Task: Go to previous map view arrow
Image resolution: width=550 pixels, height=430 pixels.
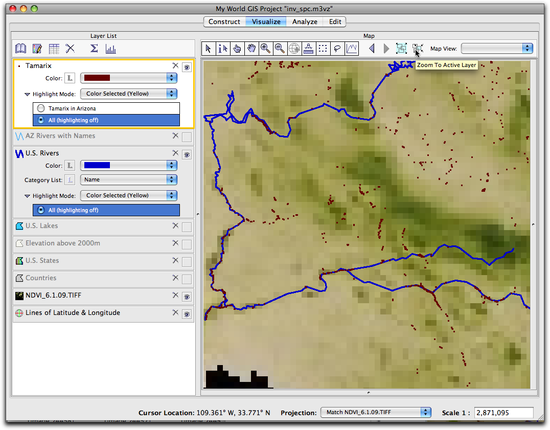Action: pos(372,48)
